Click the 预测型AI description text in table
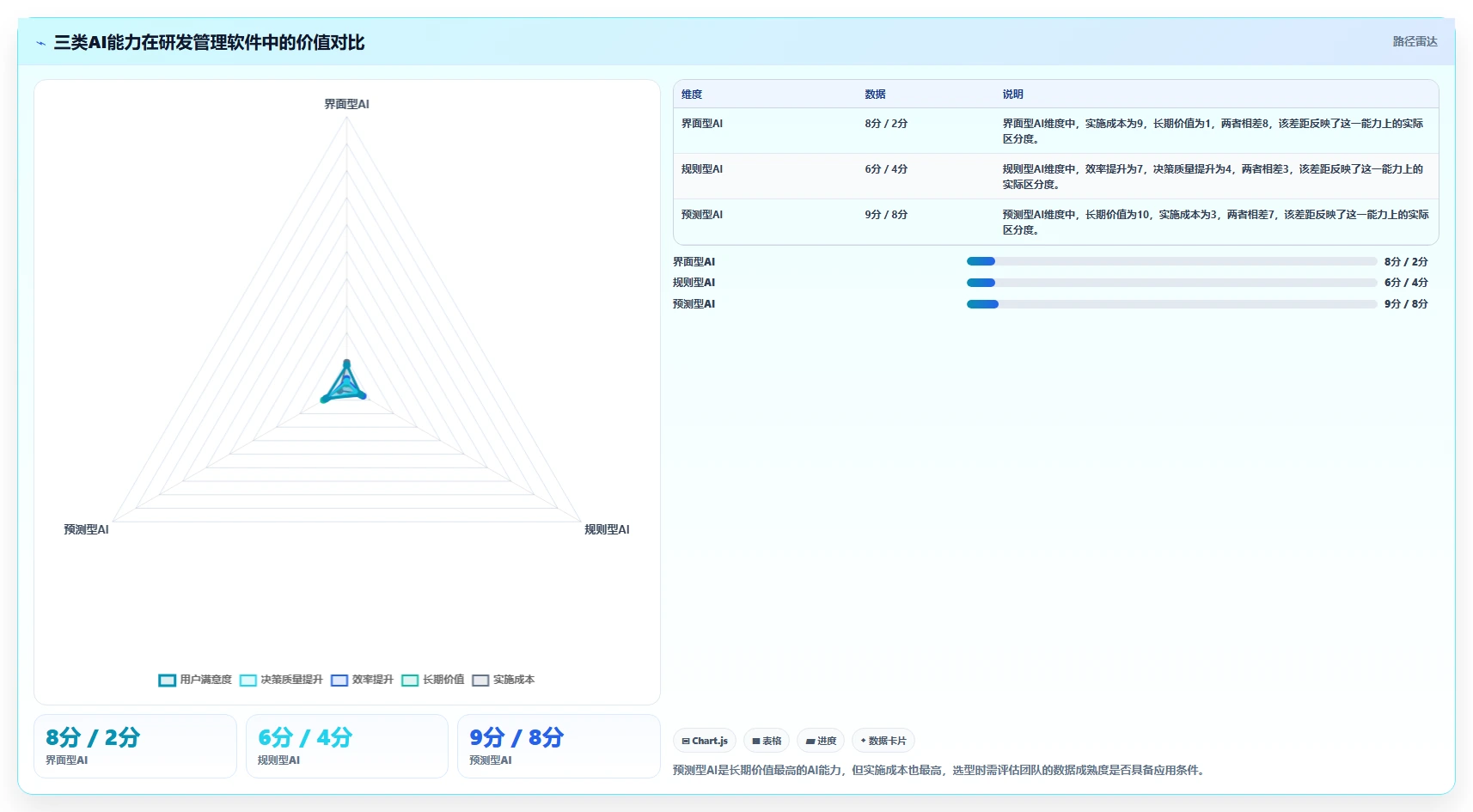1473x812 pixels. (x=1215, y=223)
